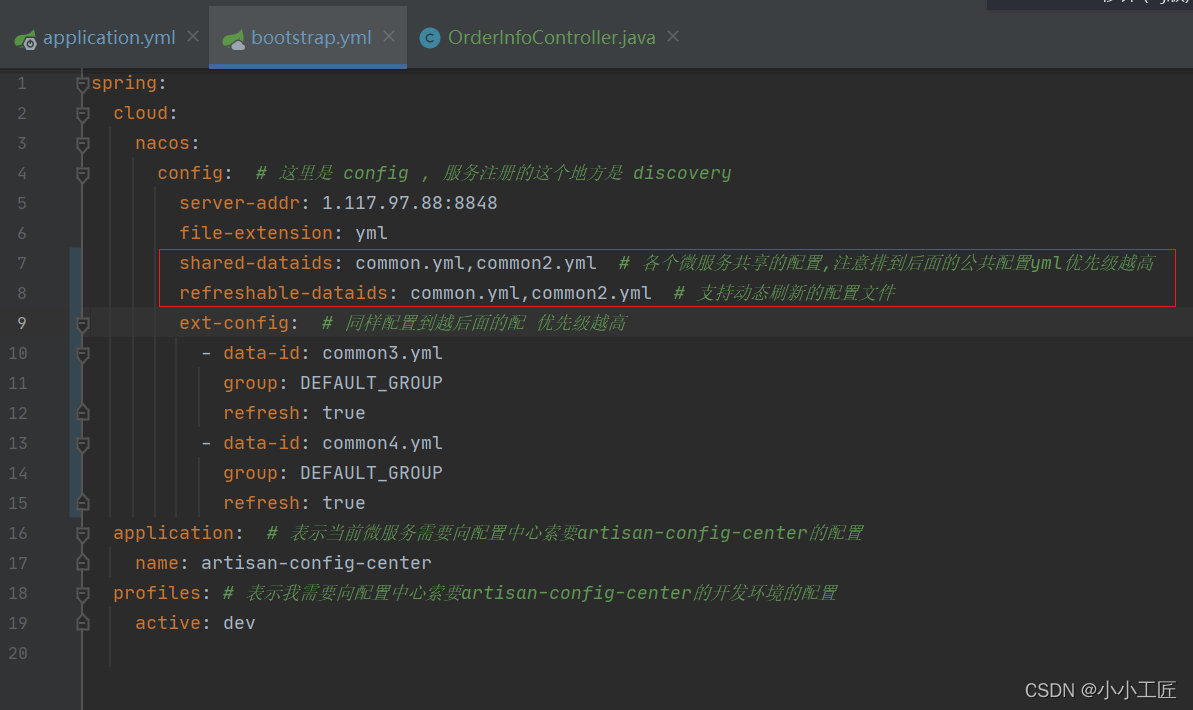Place cursor on the server-addr value 1.117.97.88:8848
Viewport: 1193px width, 710px height.
409,203
